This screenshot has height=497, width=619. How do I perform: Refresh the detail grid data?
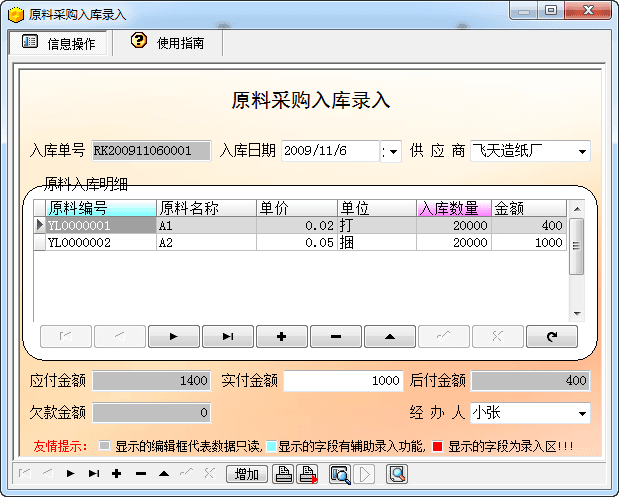[x=552, y=337]
